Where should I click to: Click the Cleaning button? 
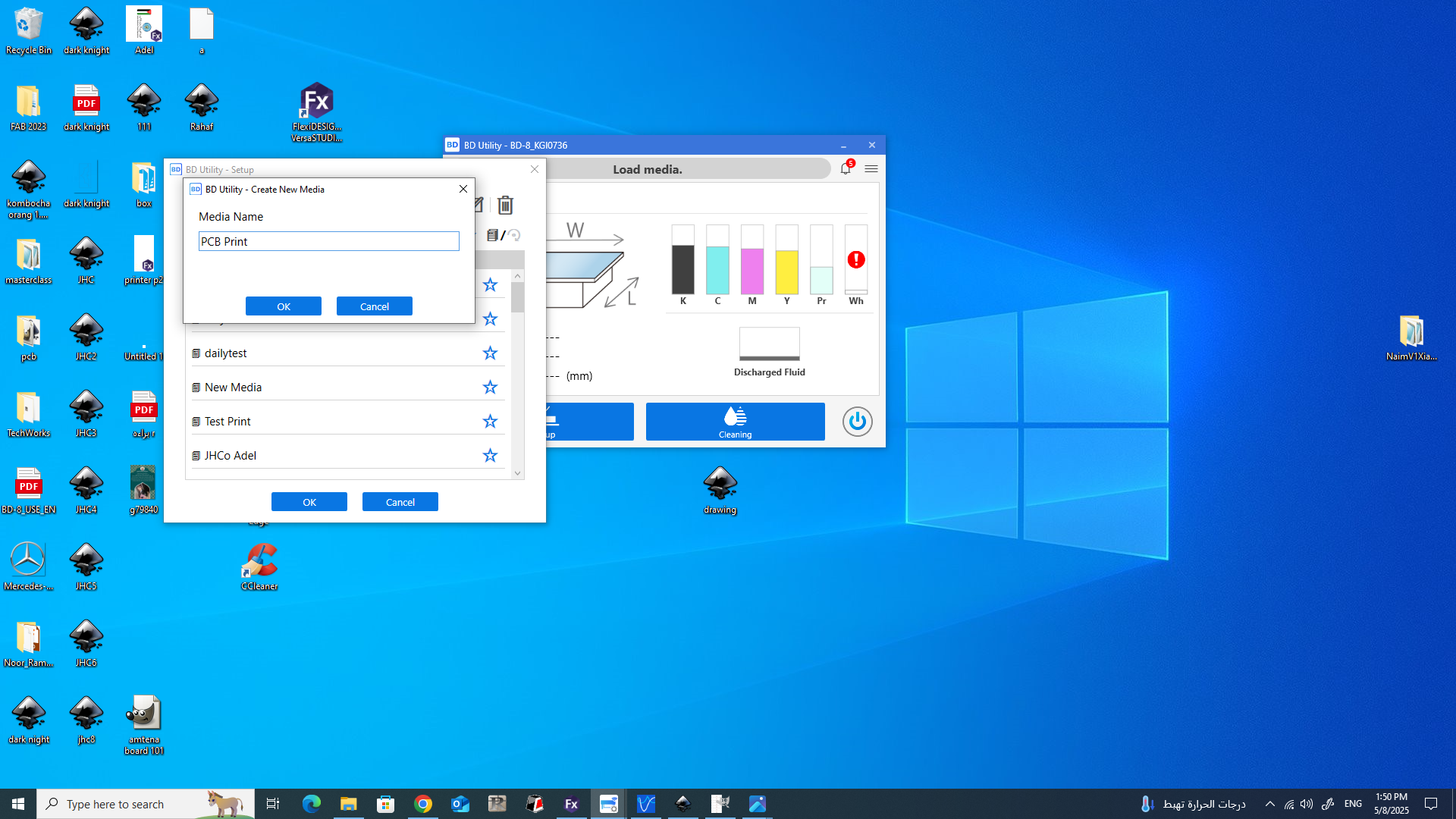pyautogui.click(x=736, y=422)
